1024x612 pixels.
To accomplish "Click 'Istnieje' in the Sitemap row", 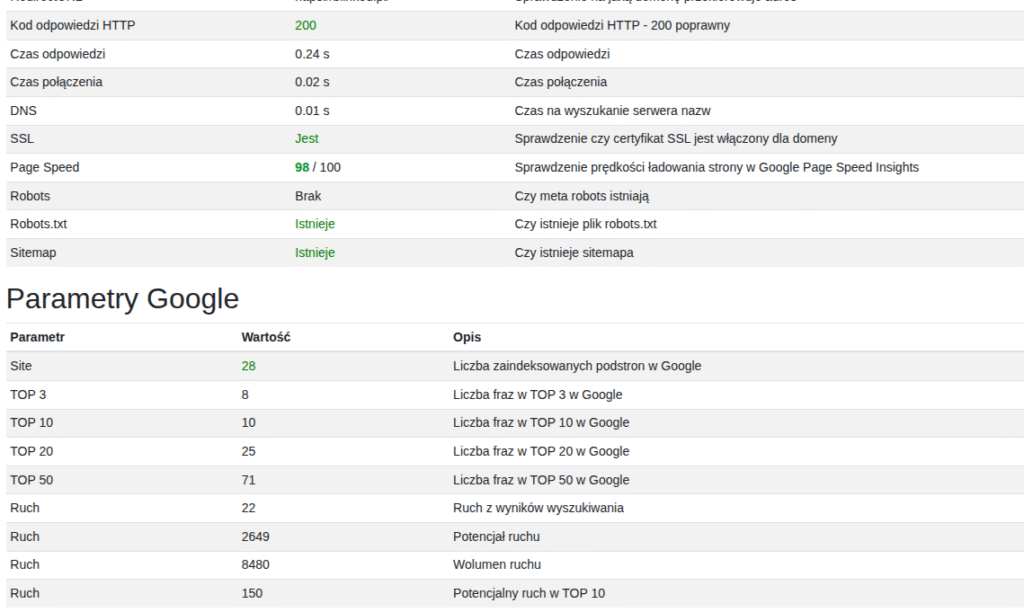I will (314, 253).
